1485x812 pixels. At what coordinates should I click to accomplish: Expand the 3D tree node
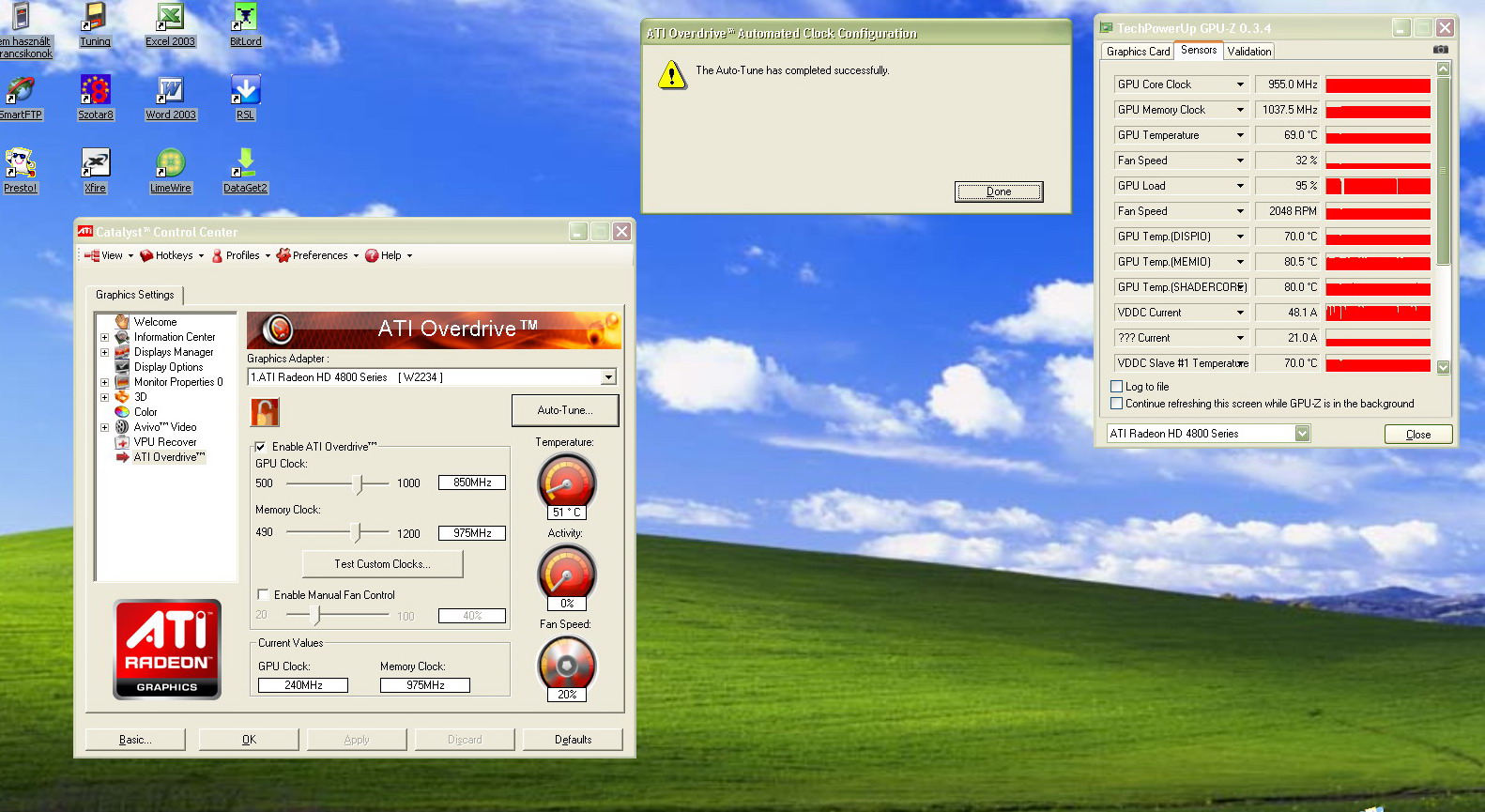[x=105, y=397]
